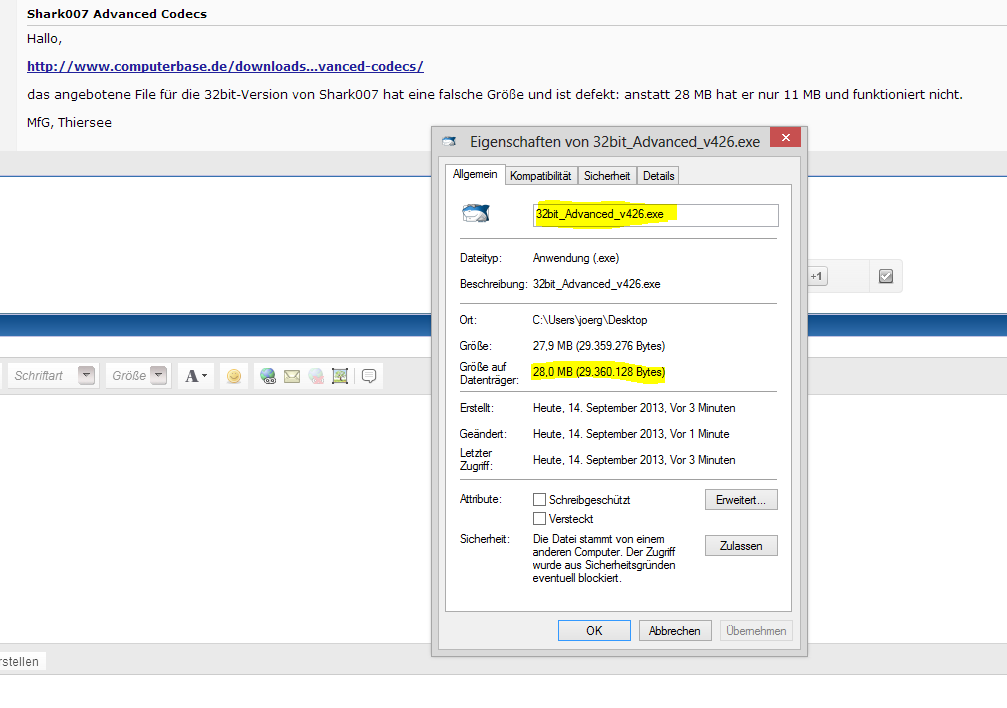
Task: Click the insert email envelope icon
Action: 292,376
